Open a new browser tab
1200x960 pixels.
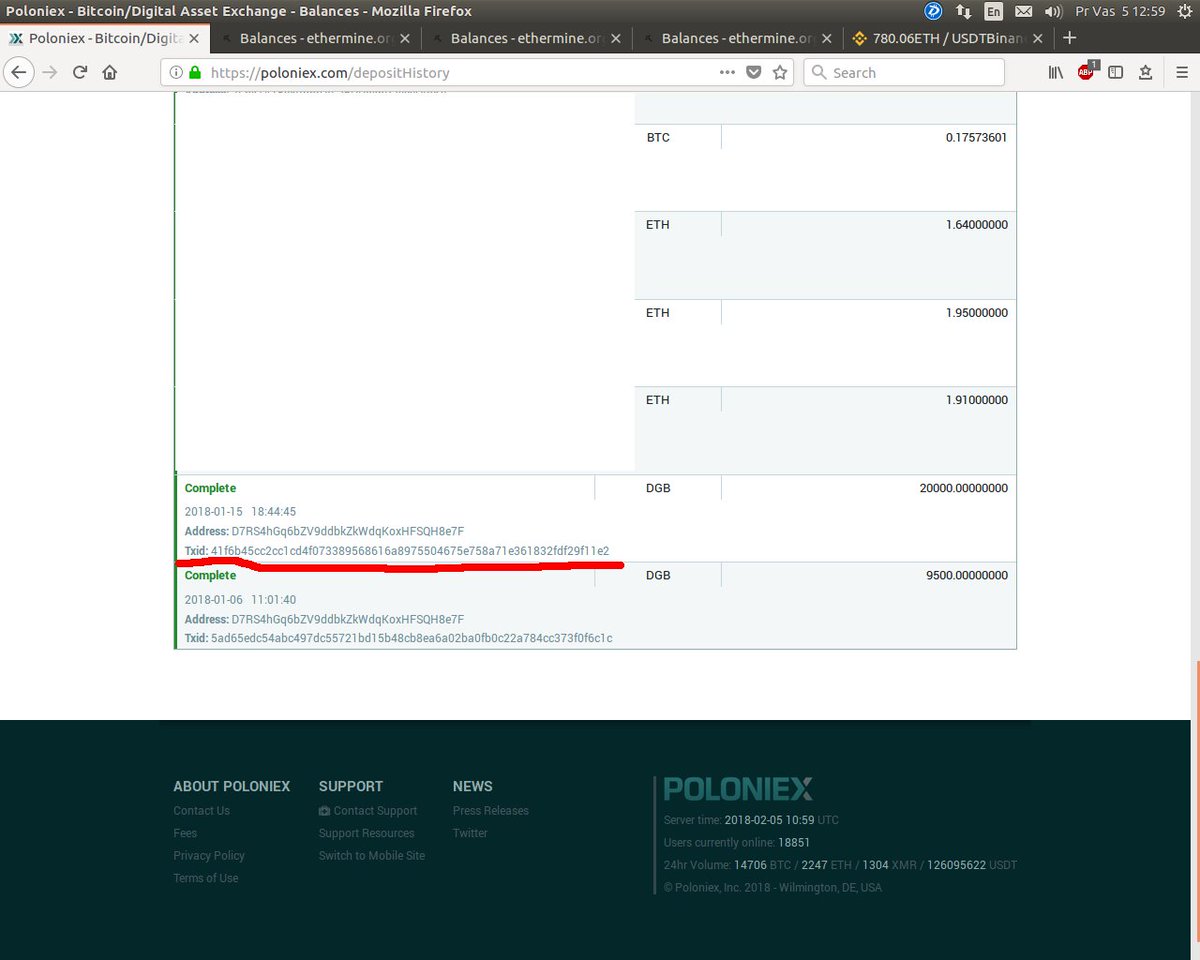click(1069, 38)
